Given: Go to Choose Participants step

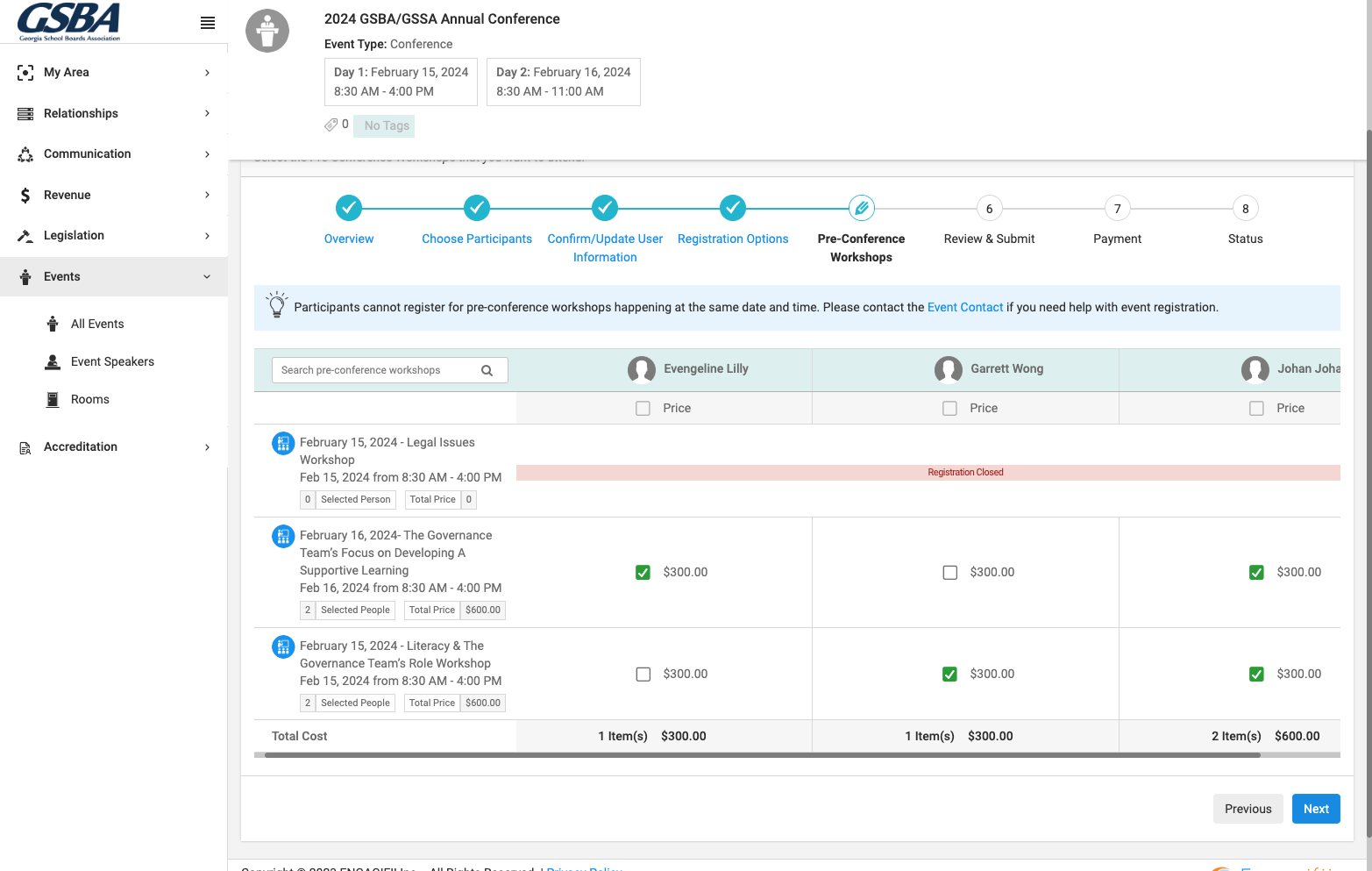Looking at the screenshot, I should tap(477, 239).
